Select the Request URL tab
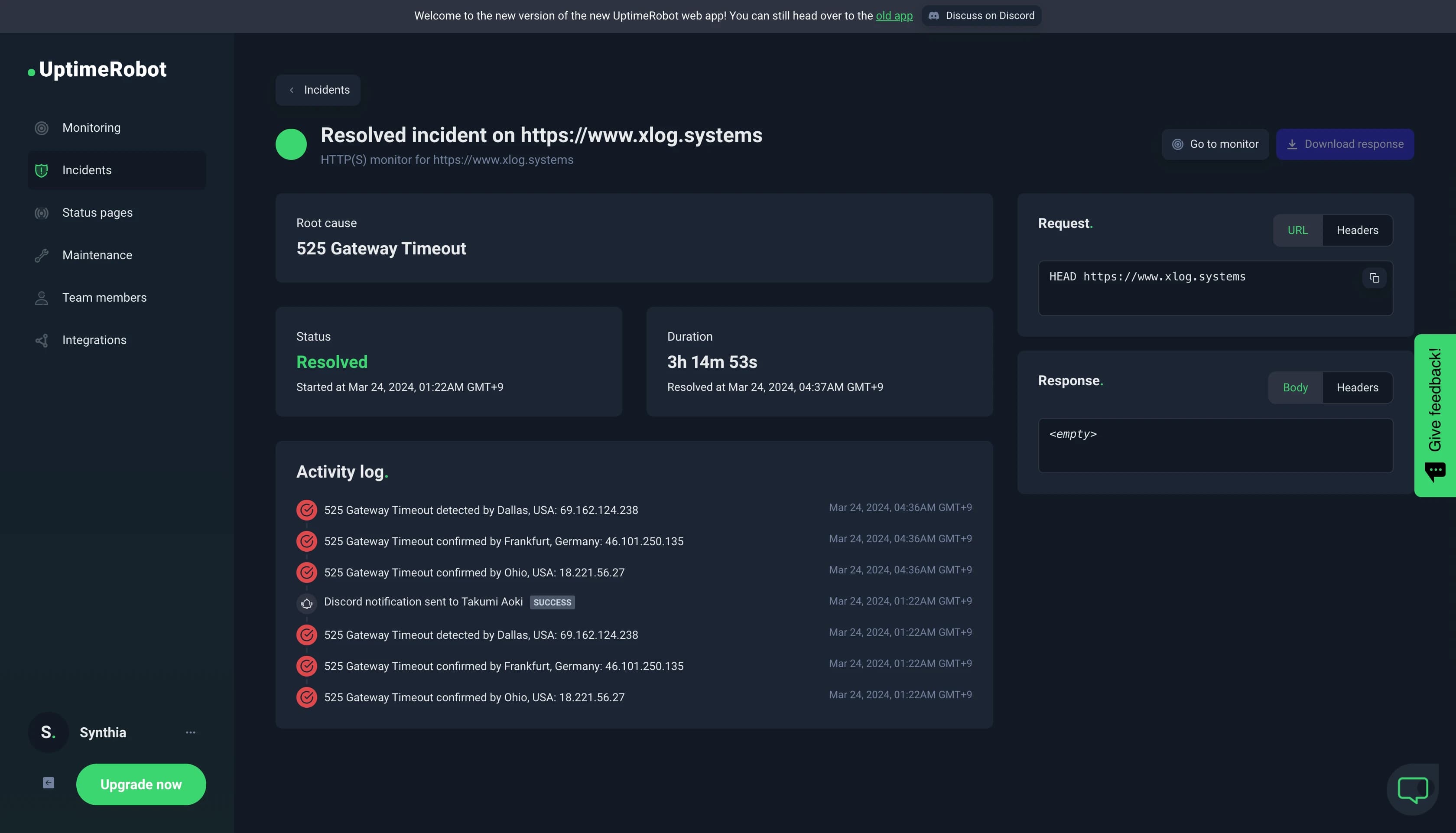Viewport: 1456px width, 833px height. (x=1297, y=230)
